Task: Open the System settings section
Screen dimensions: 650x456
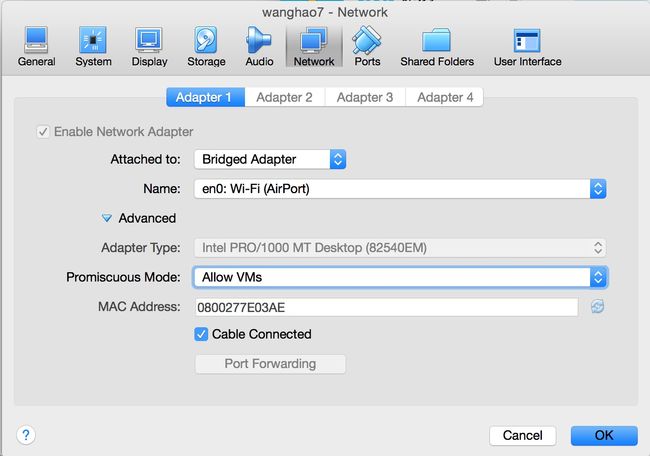Action: click(93, 46)
